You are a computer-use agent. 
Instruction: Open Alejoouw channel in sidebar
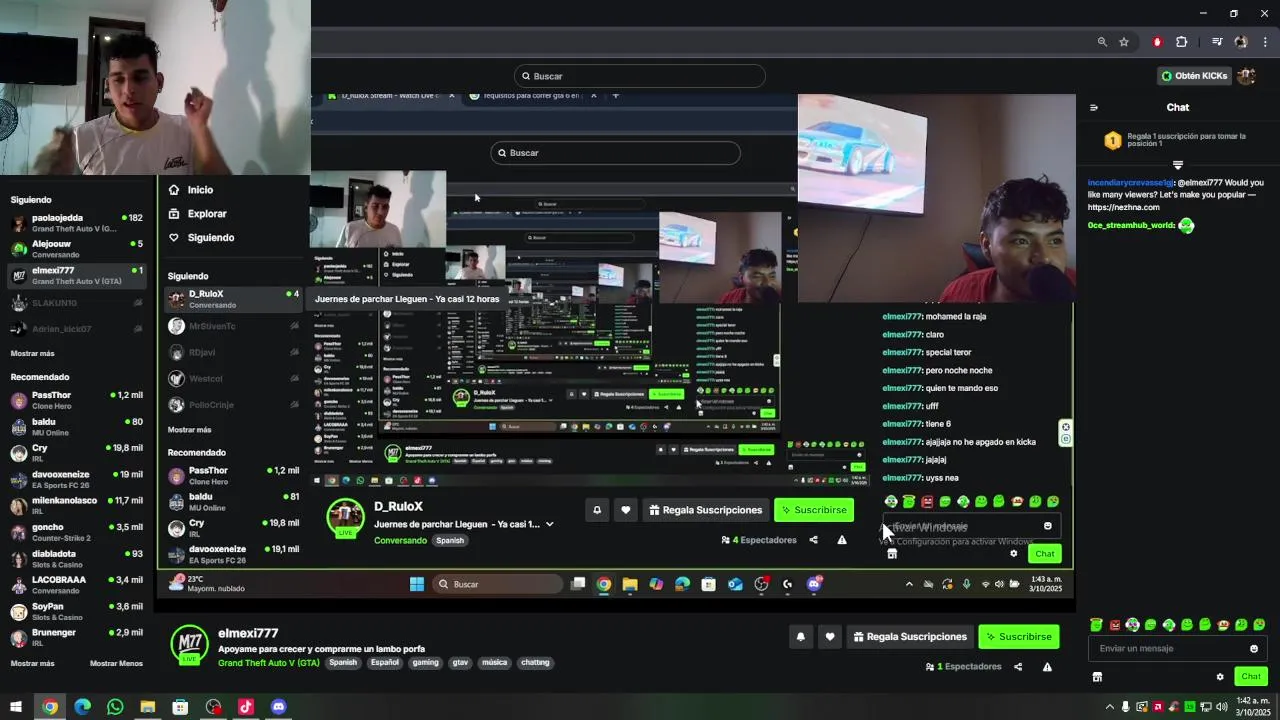point(78,249)
